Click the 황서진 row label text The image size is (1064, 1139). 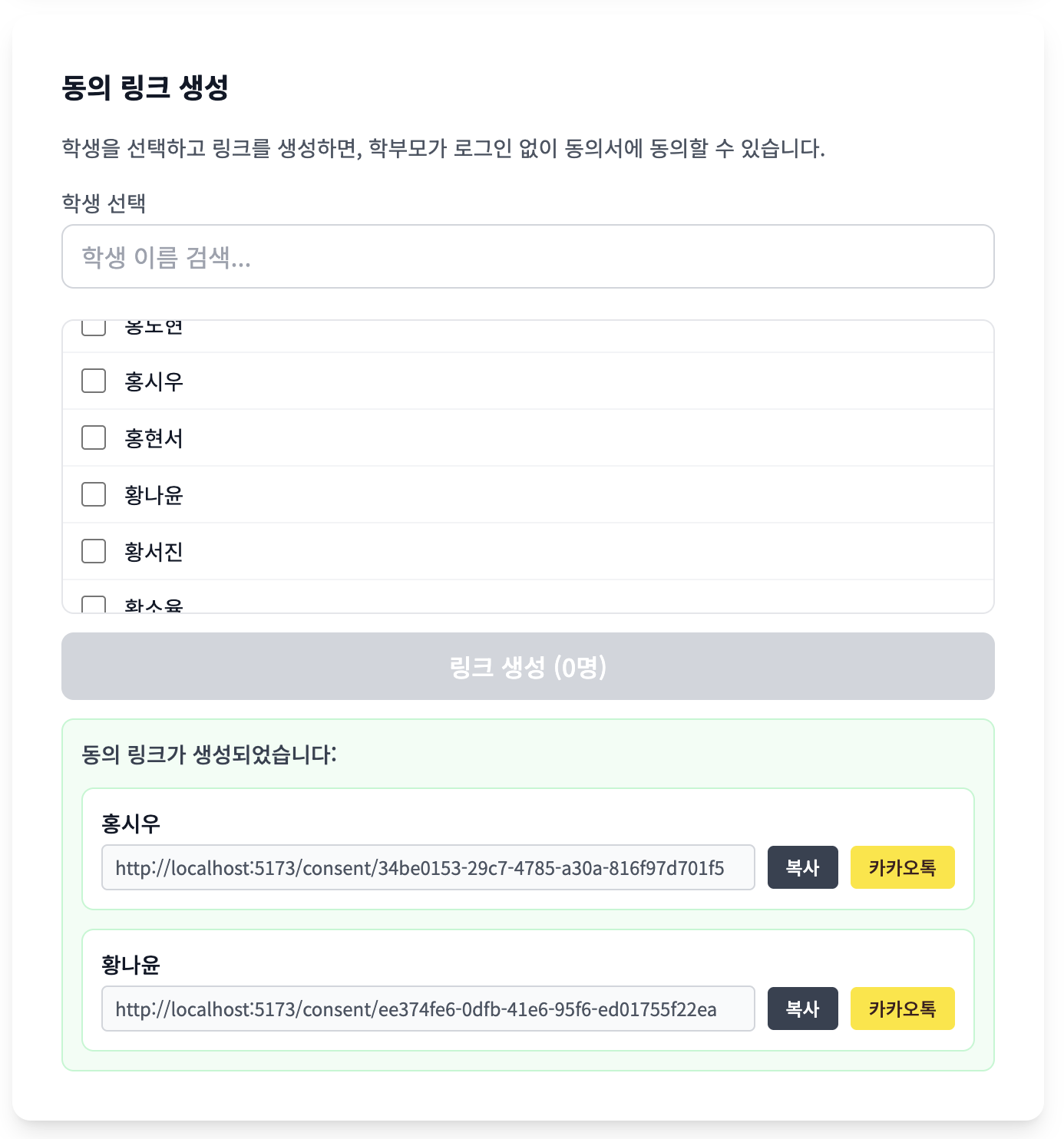click(x=153, y=551)
